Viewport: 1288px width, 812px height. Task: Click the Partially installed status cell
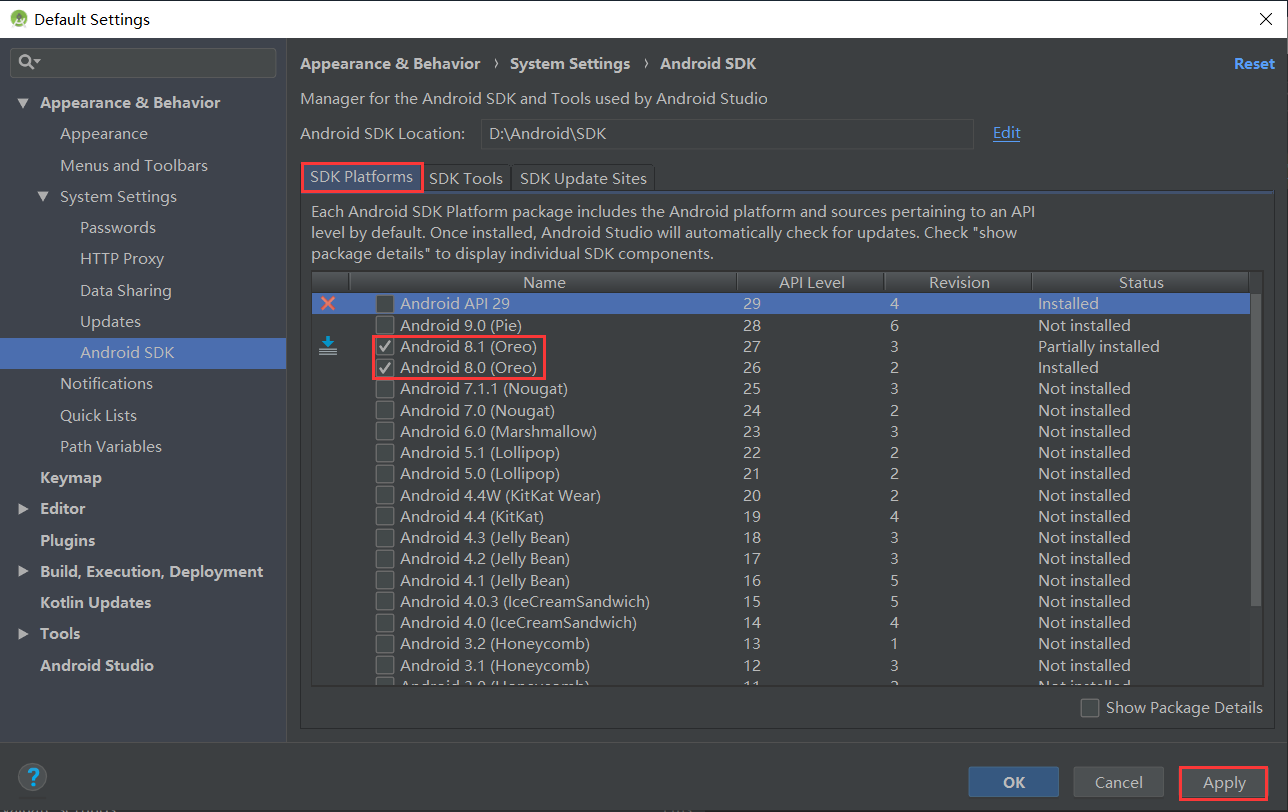tap(1099, 346)
